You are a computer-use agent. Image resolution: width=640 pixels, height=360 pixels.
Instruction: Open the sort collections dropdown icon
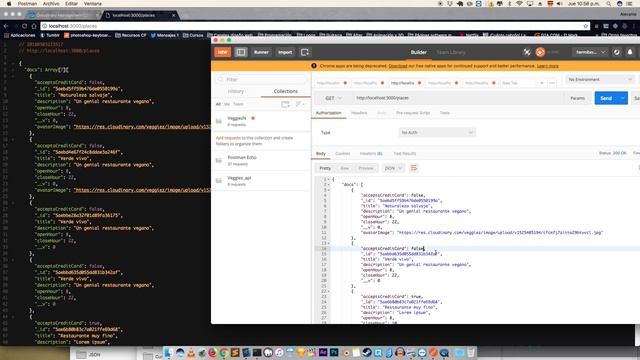point(300,104)
